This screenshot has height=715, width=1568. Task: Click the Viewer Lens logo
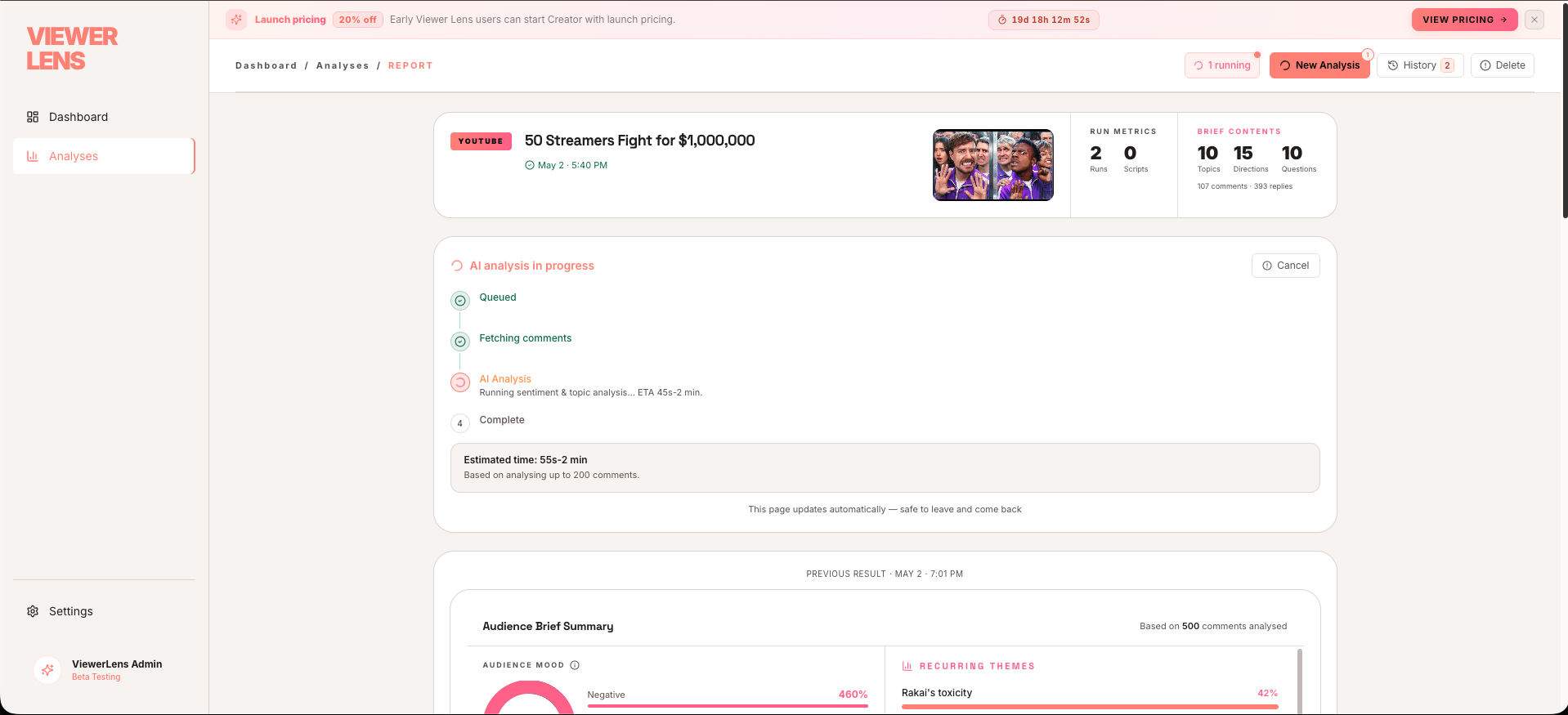pyautogui.click(x=72, y=48)
